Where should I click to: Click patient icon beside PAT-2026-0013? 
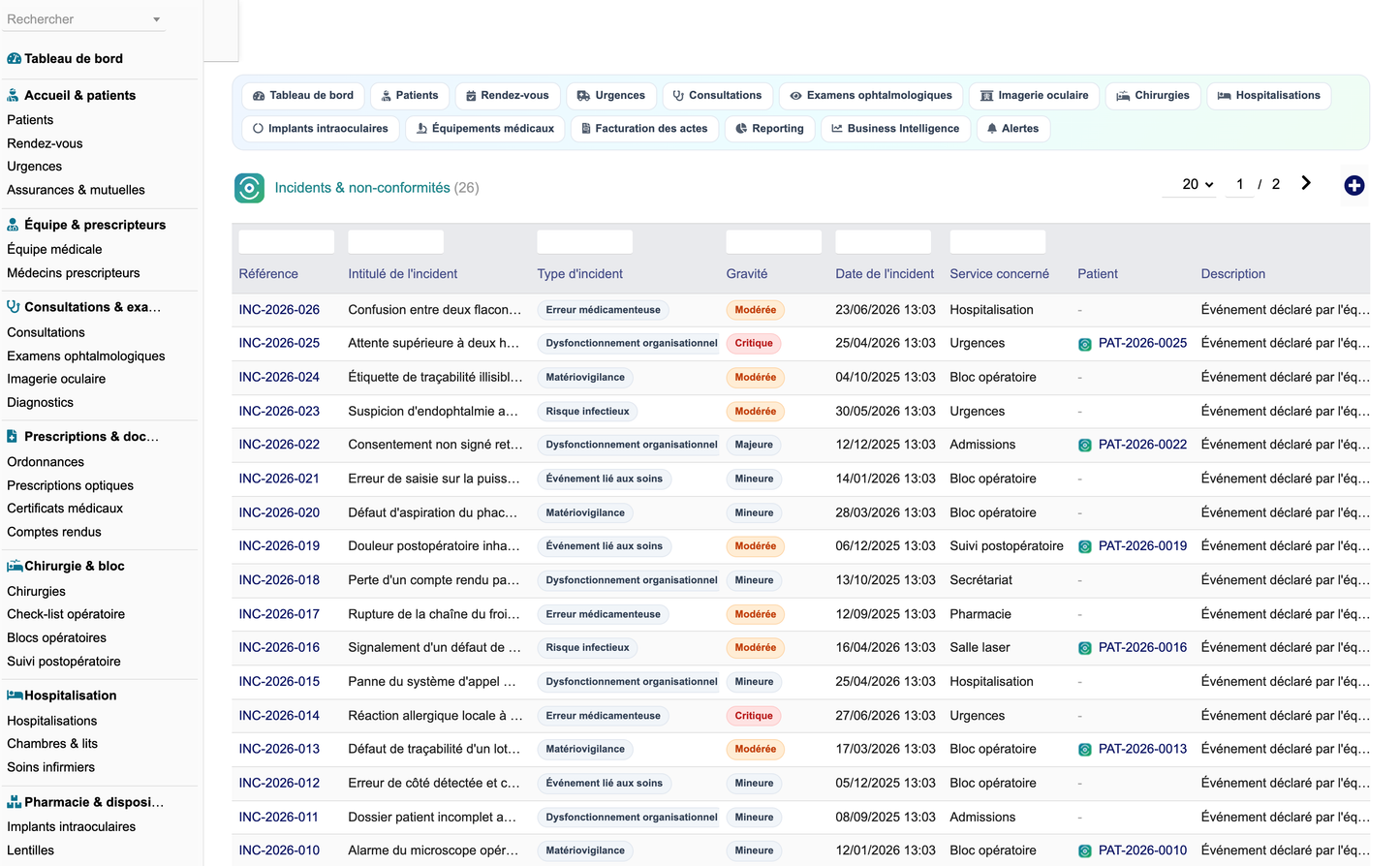[1085, 750]
